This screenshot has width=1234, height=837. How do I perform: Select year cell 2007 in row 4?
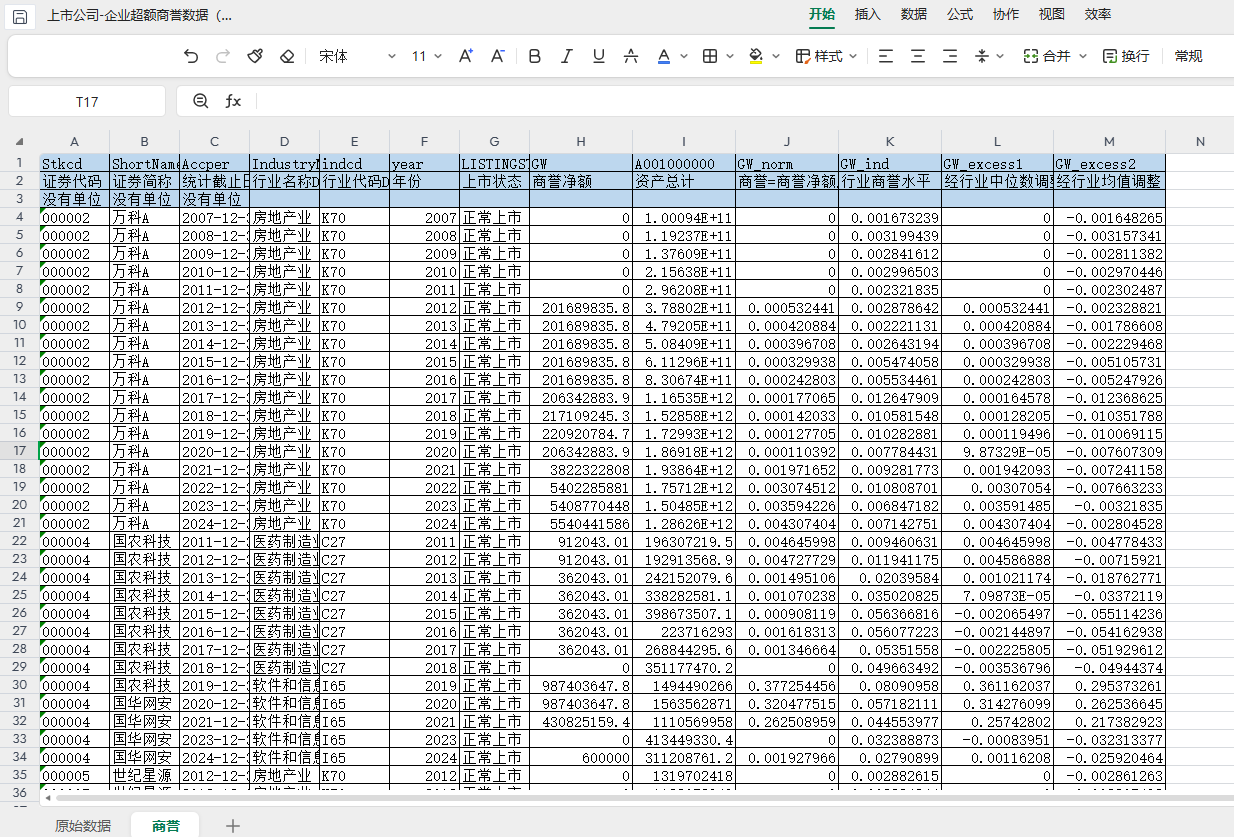424,217
